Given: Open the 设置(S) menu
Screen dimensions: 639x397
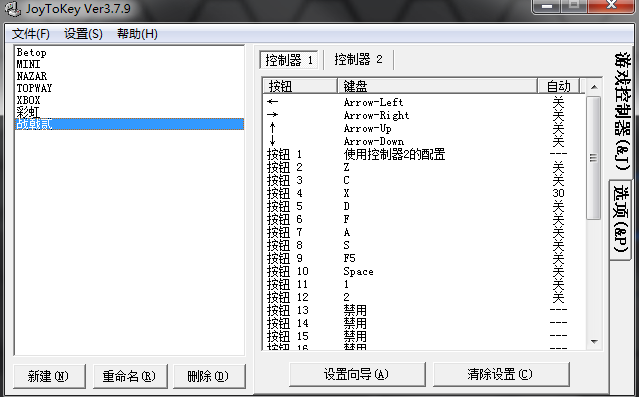Looking at the screenshot, I should coord(84,34).
